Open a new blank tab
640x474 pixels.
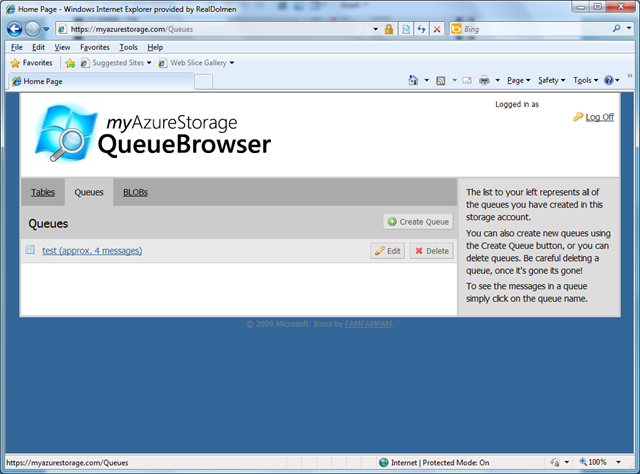click(x=203, y=82)
